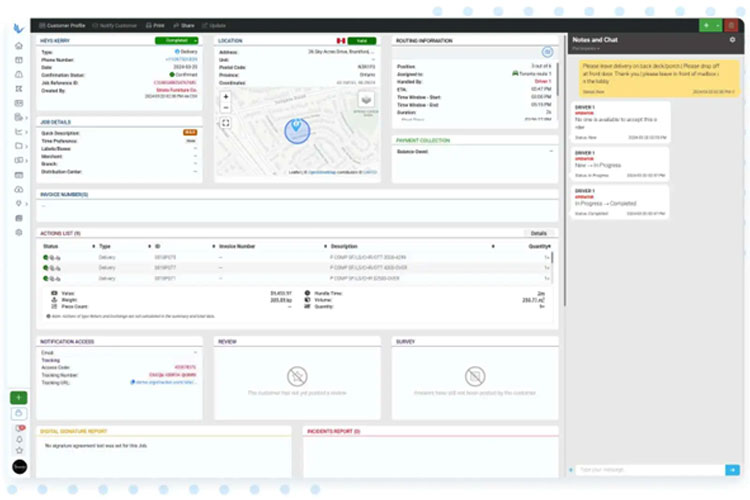Open the OpenStreetMap attribution link
Viewport: 750px width, 500px height.
tap(322, 172)
